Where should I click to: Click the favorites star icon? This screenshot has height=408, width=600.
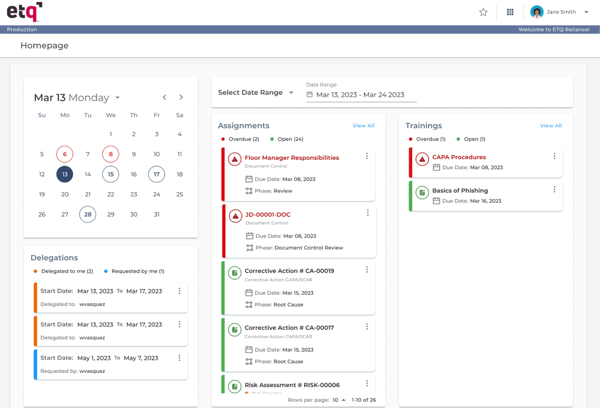click(x=483, y=12)
